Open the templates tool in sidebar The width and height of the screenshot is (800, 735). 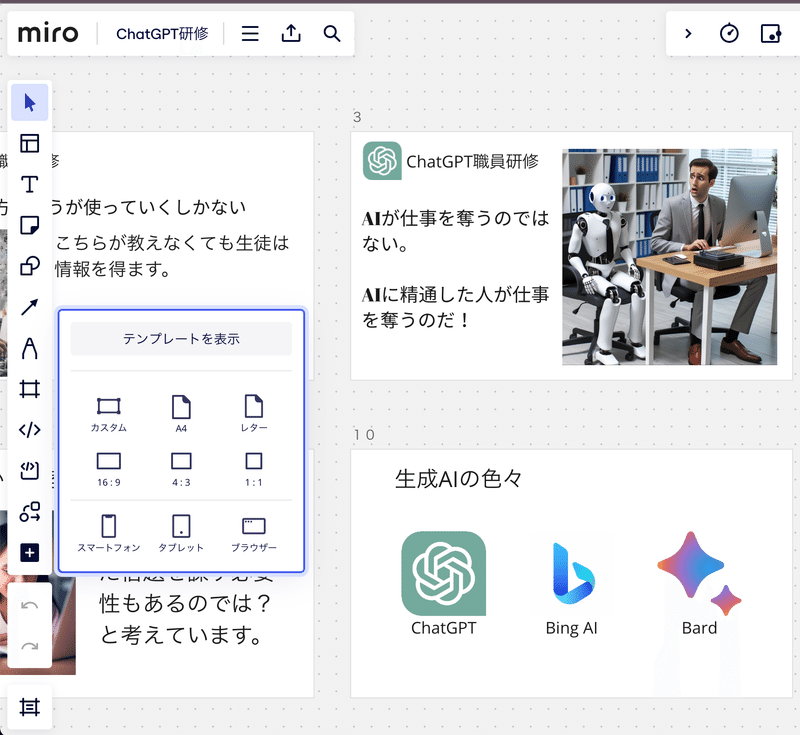click(30, 143)
